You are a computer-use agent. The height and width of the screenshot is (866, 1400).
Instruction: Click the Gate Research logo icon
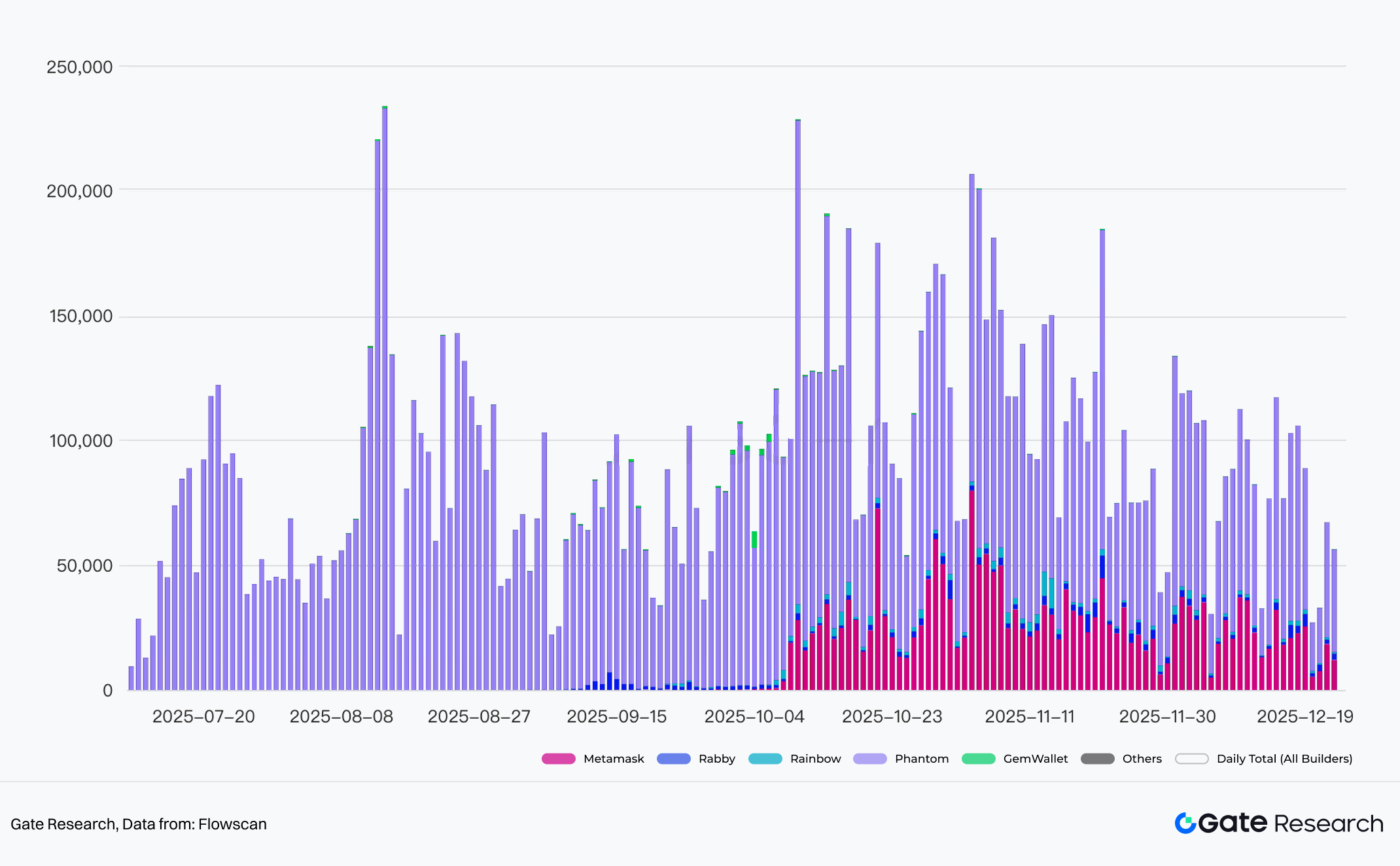point(1185,823)
